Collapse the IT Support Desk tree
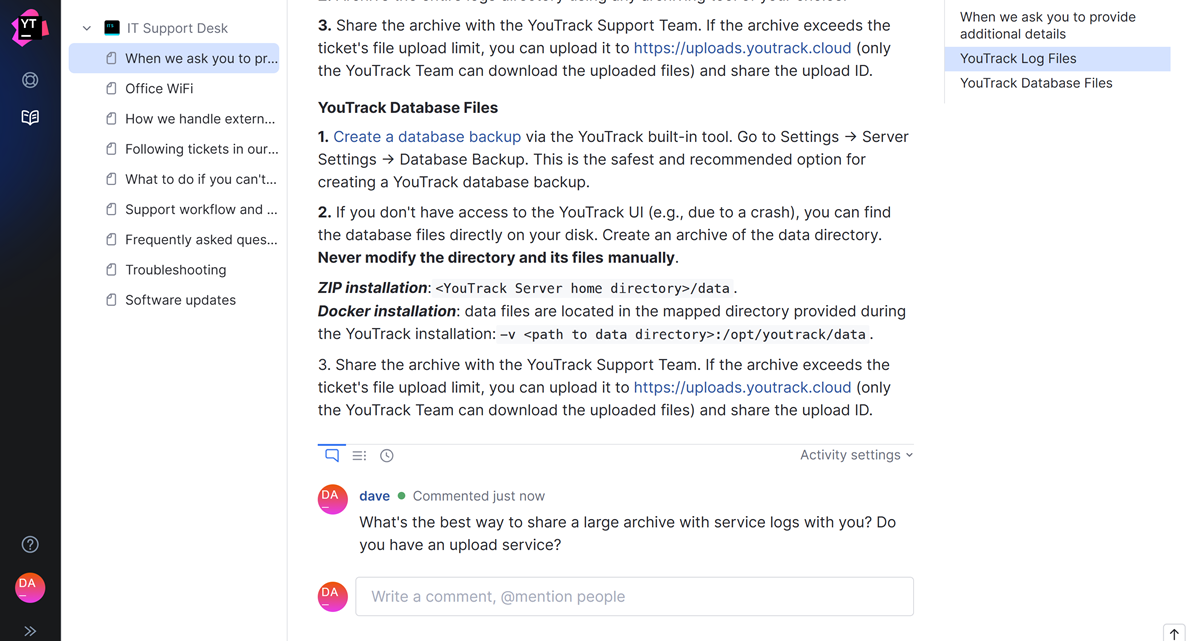Image resolution: width=1200 pixels, height=641 pixels. [87, 28]
